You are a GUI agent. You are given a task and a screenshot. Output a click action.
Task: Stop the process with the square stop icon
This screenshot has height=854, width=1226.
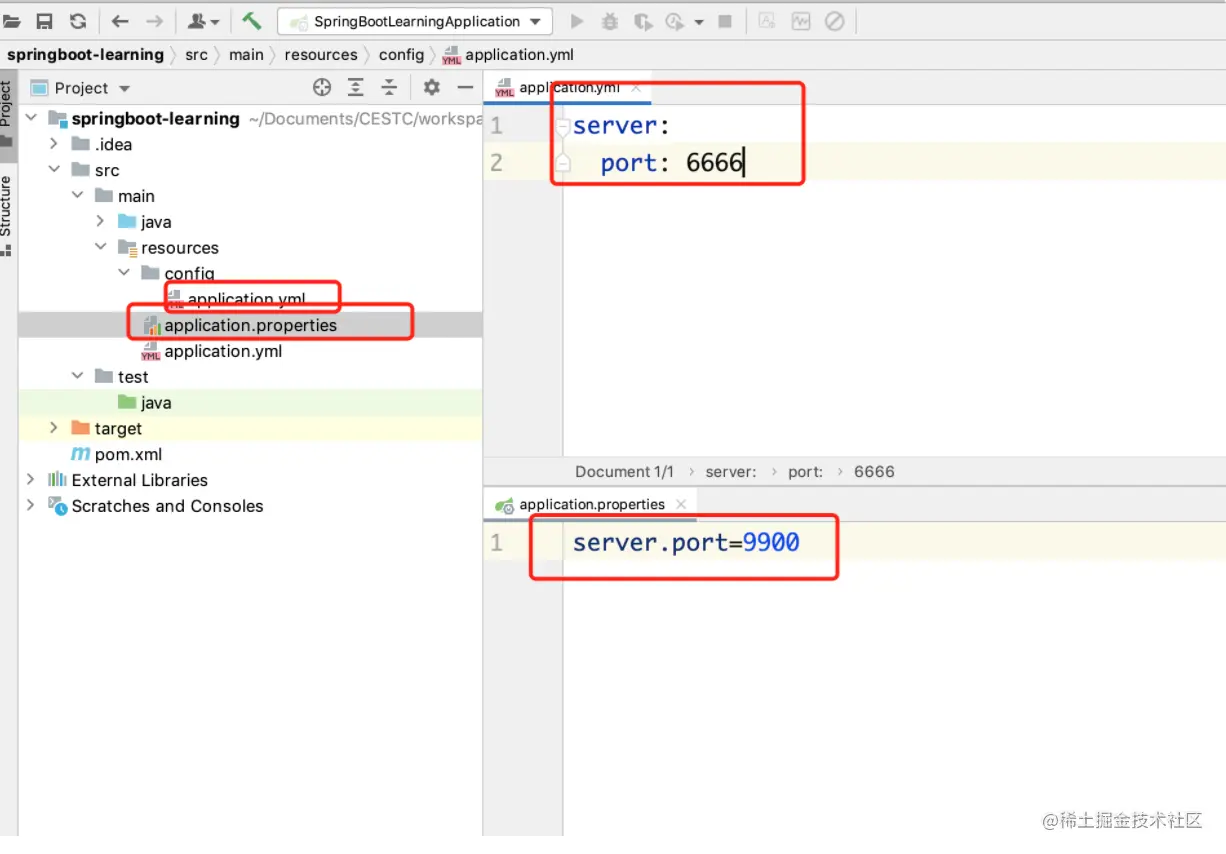[725, 21]
